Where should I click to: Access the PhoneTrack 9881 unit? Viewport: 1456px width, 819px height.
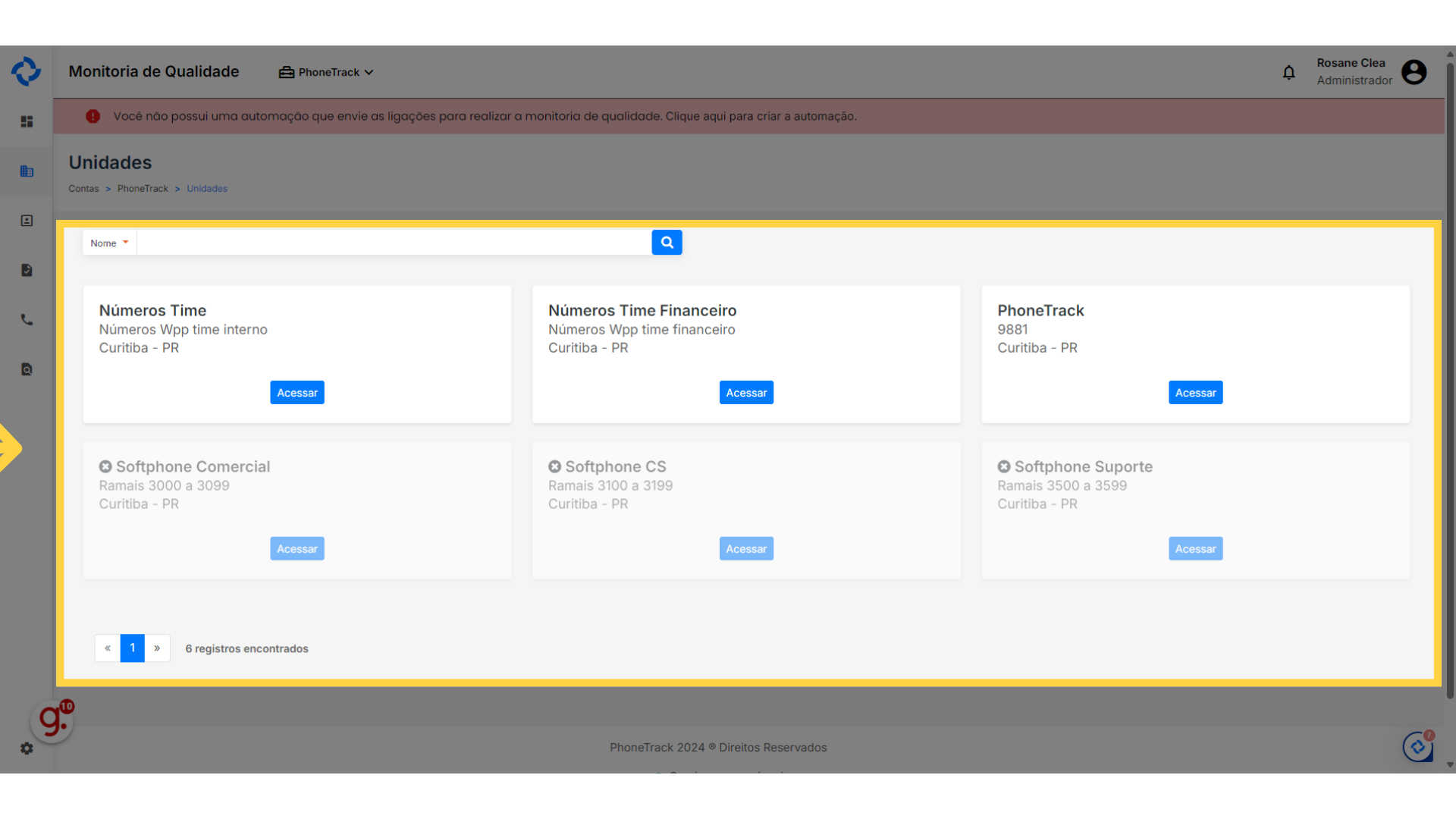1196,393
